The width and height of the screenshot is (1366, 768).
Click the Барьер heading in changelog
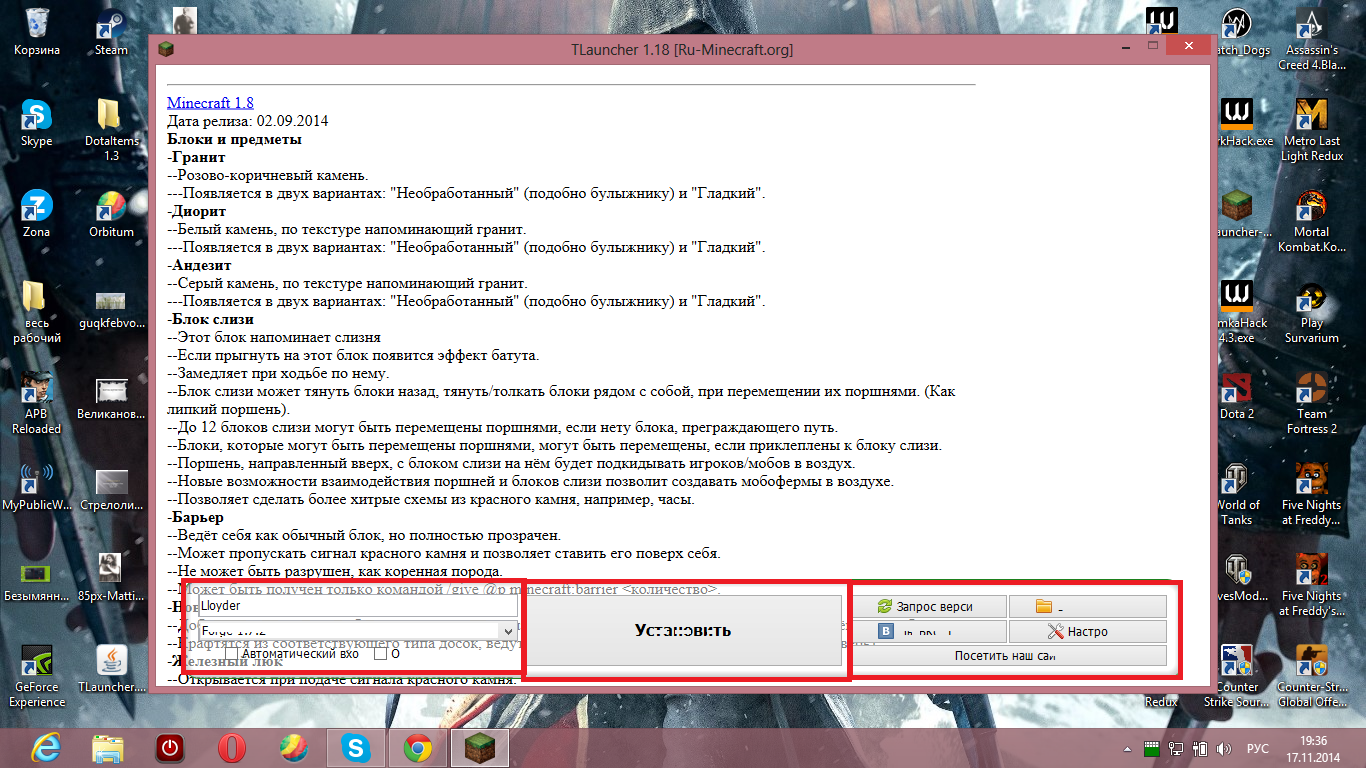click(197, 517)
